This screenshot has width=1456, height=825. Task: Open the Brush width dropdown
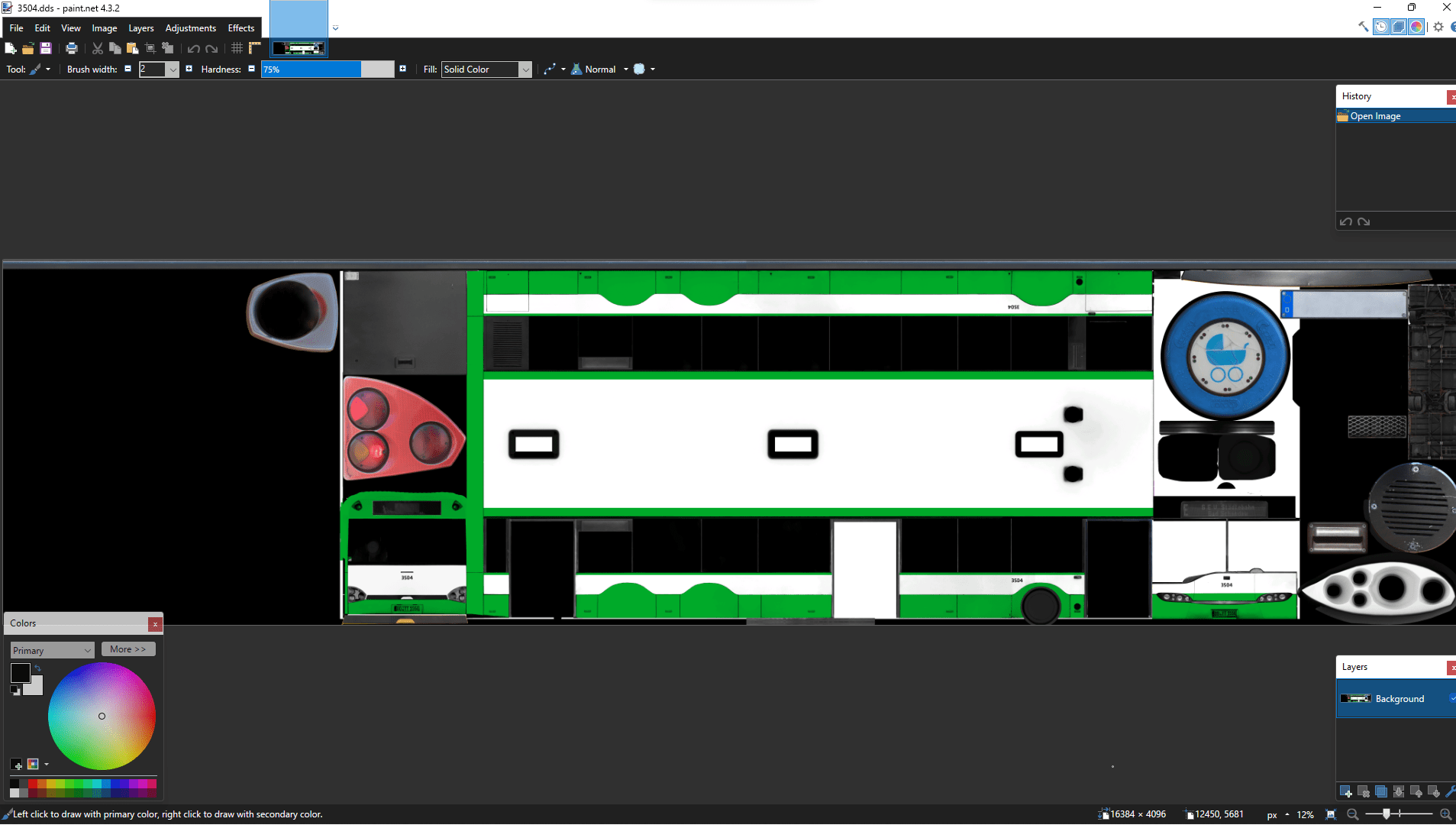coord(173,70)
